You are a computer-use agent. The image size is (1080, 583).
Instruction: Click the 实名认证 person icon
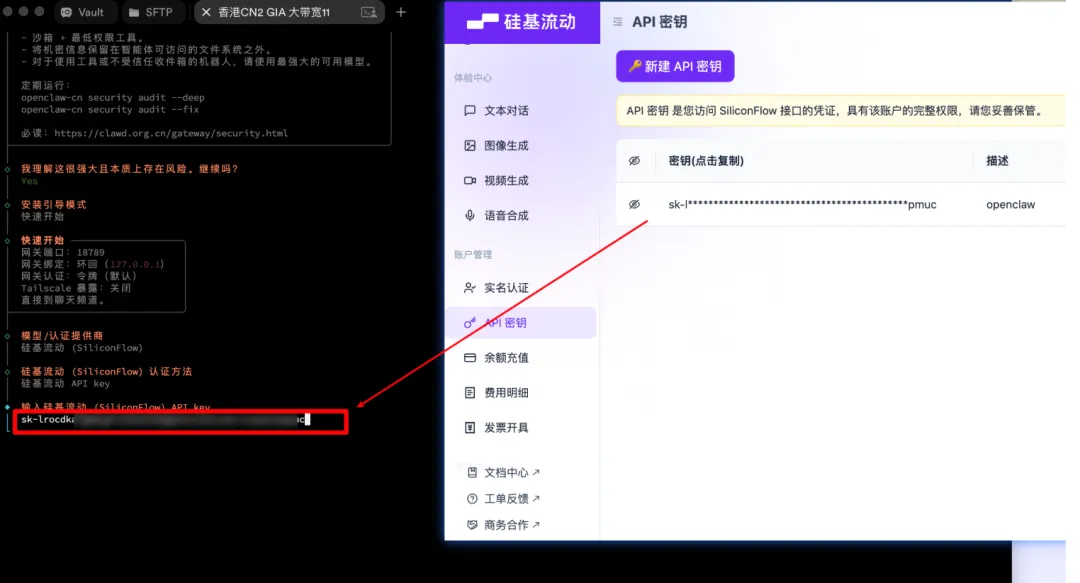pos(470,288)
